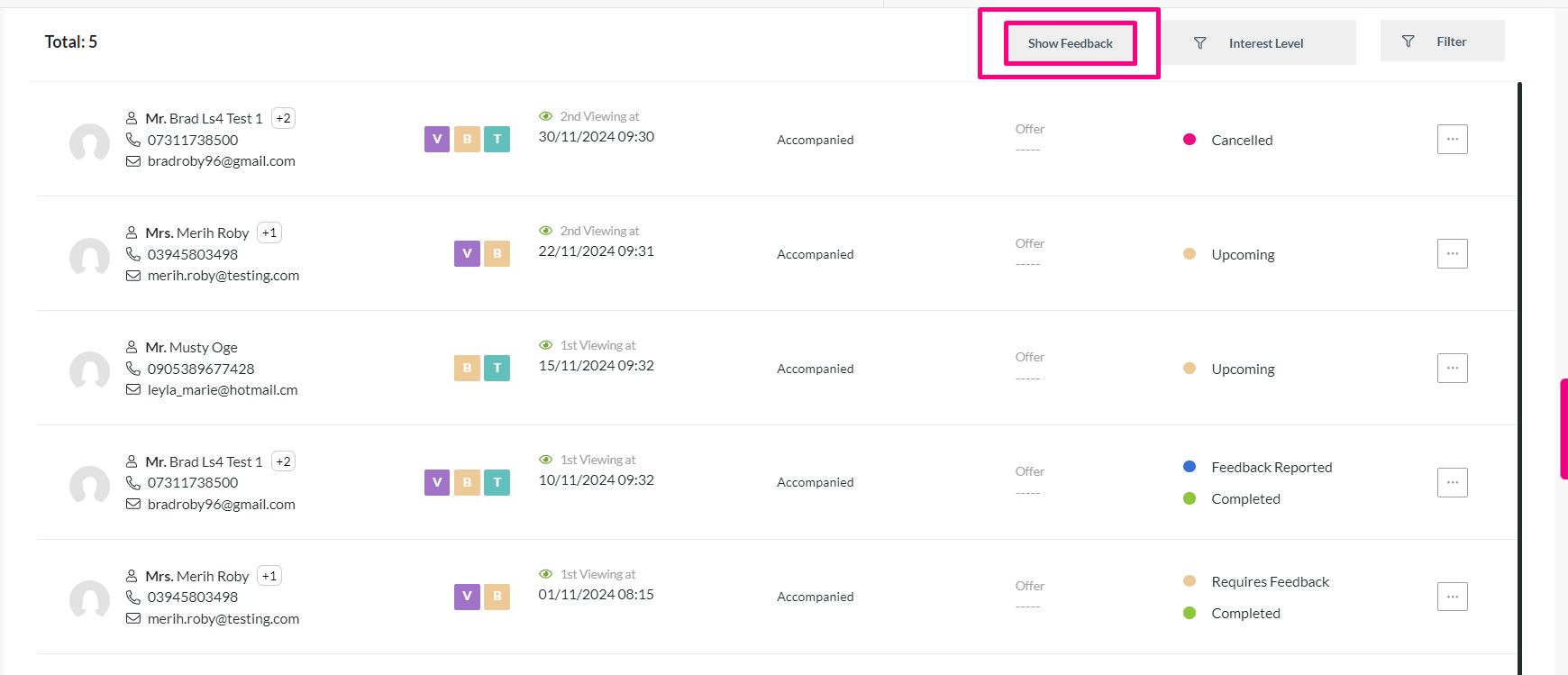Expand +1 contacts on 22/11/2024 Merih row
This screenshot has height=675, width=1568.
coord(269,233)
